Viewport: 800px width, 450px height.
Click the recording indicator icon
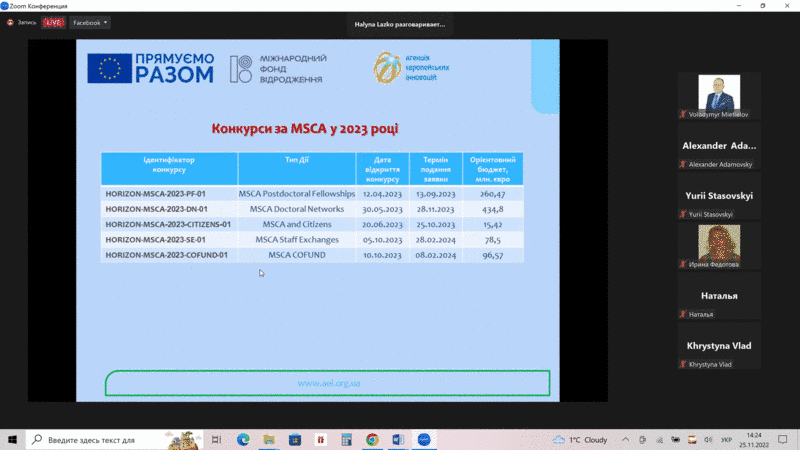point(11,22)
